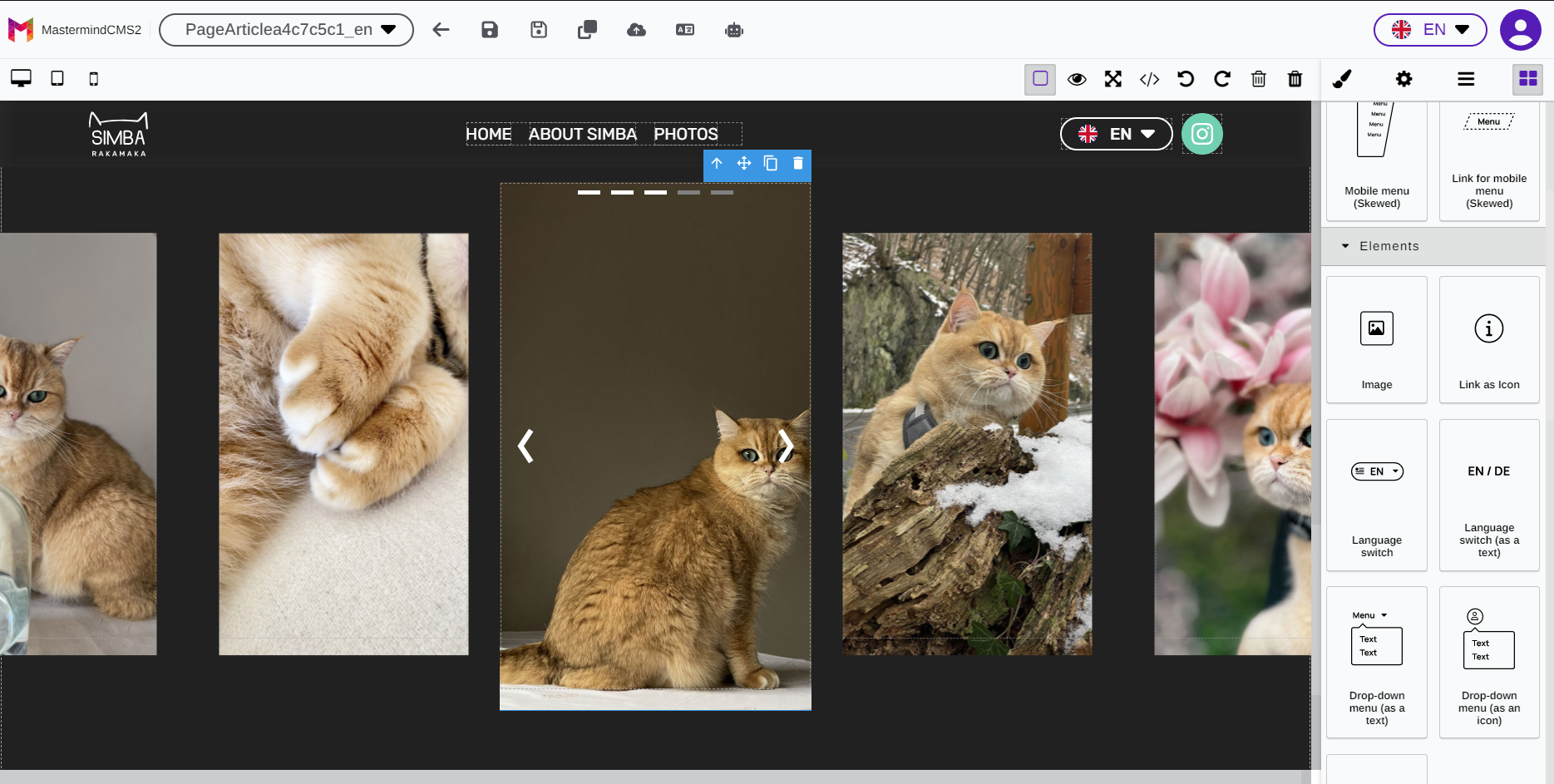1554x784 pixels.
Task: Click the robot assistant icon
Action: pyautogui.click(x=734, y=30)
